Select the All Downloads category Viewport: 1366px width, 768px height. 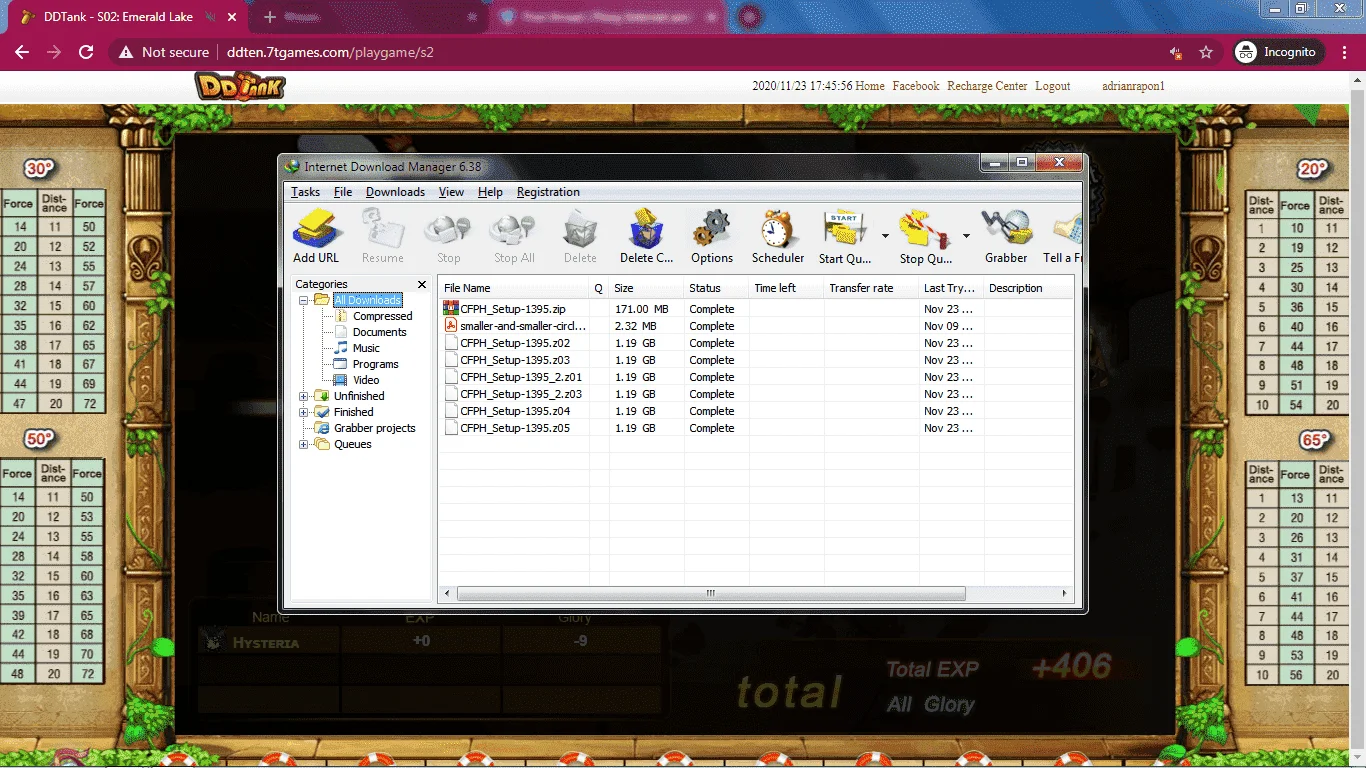pos(367,300)
